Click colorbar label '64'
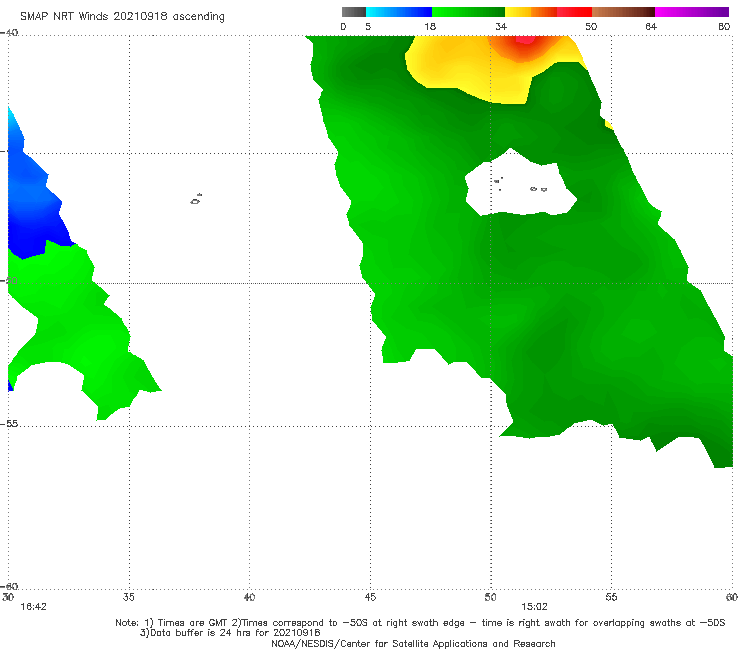Viewport: 740px width, 650px height. pyautogui.click(x=651, y=26)
